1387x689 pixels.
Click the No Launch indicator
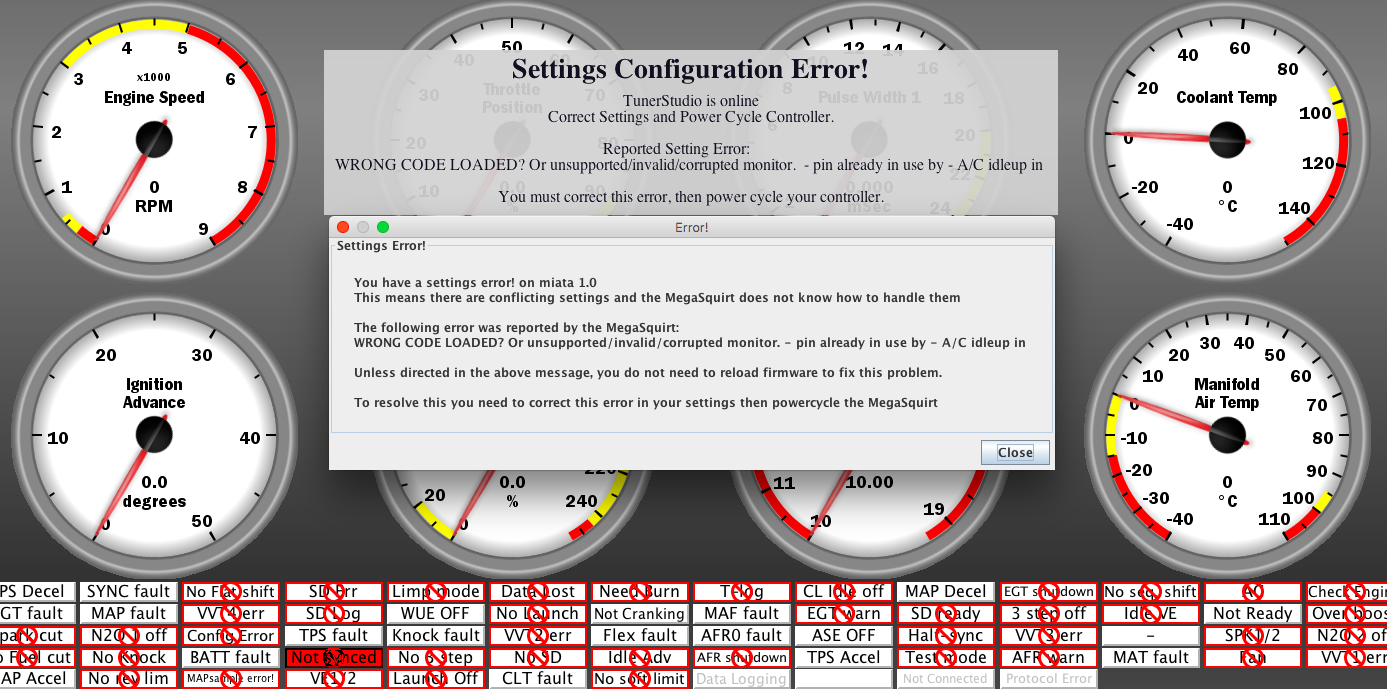[537, 613]
